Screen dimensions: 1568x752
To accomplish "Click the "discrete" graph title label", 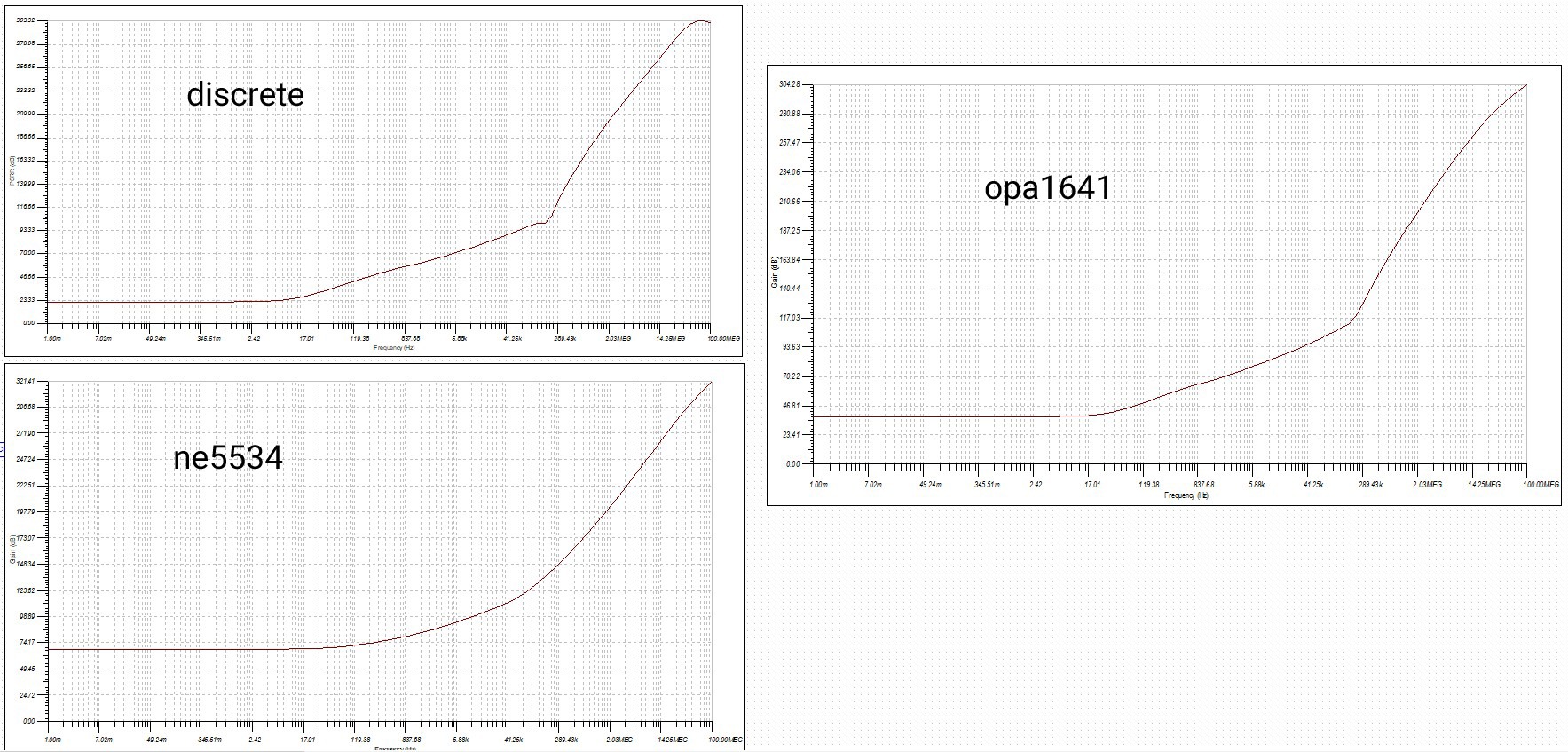I will click(245, 94).
